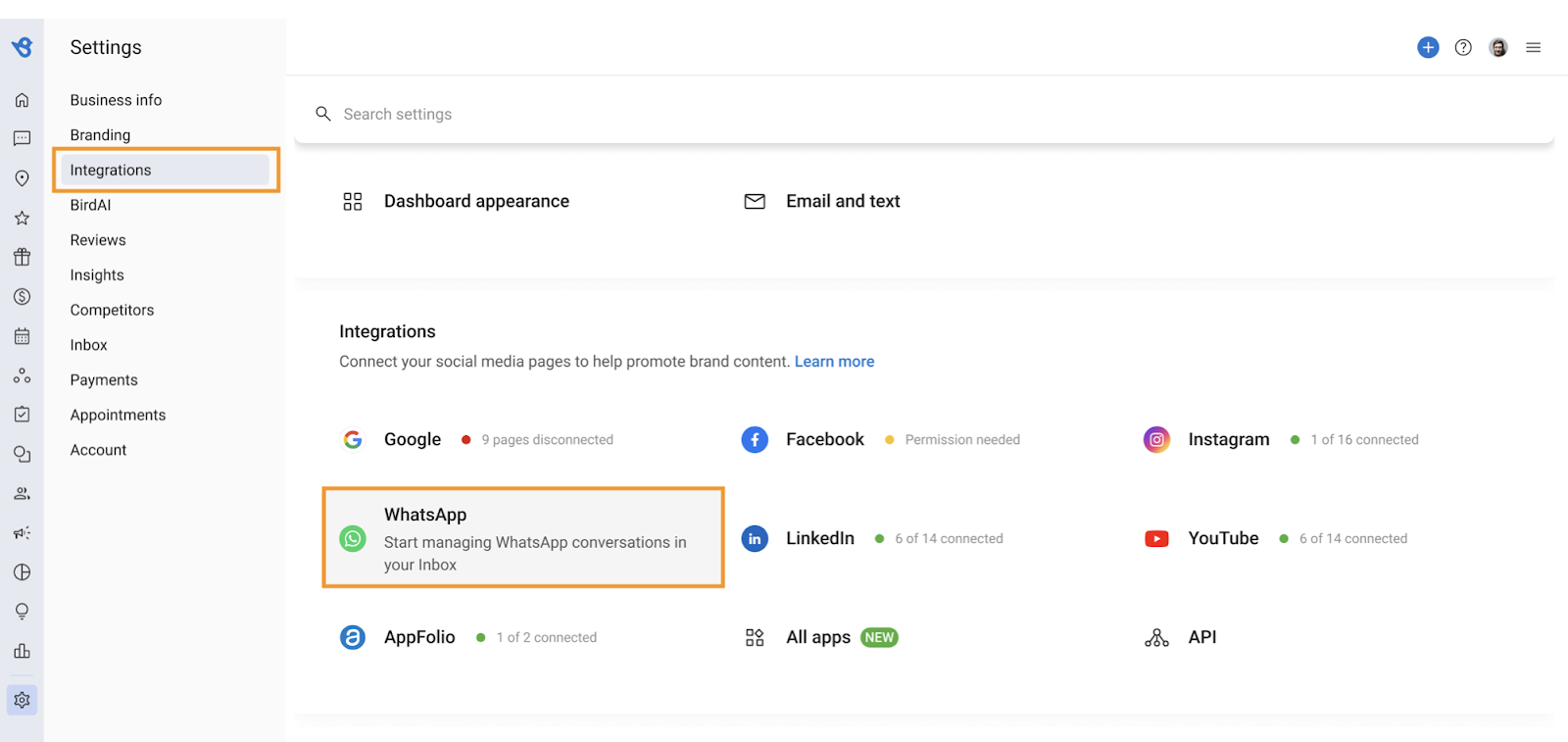Open the Home icon in sidebar
Screen dimensions: 1568x742
pos(22,100)
